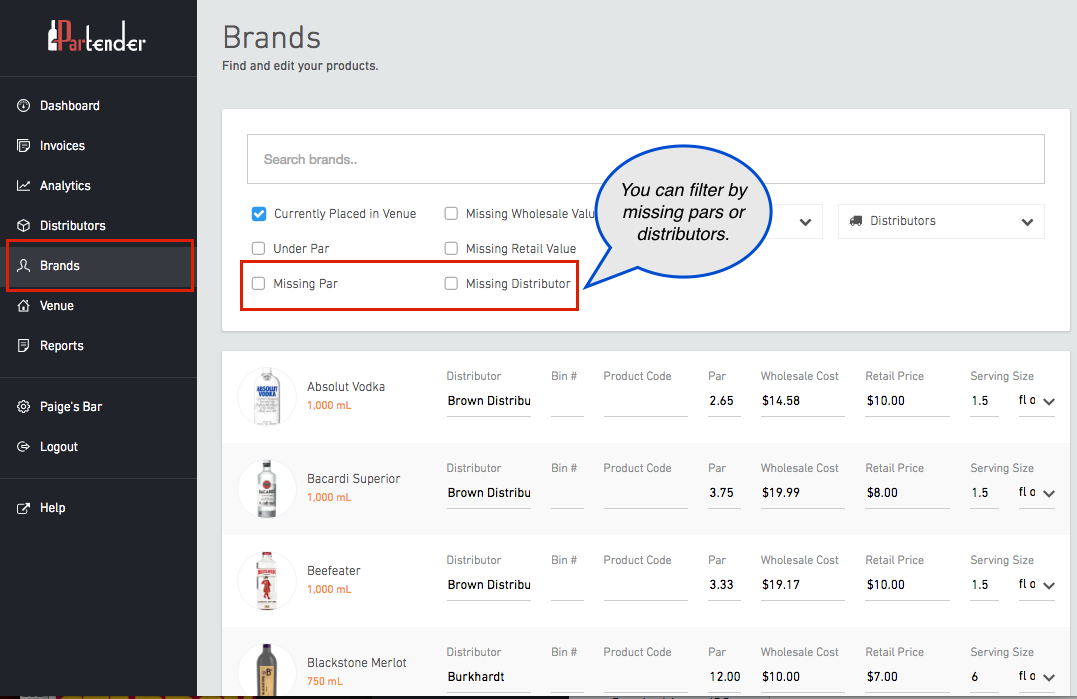The image size is (1077, 699).
Task: Click the Brands person icon
Action: [x=23, y=265]
